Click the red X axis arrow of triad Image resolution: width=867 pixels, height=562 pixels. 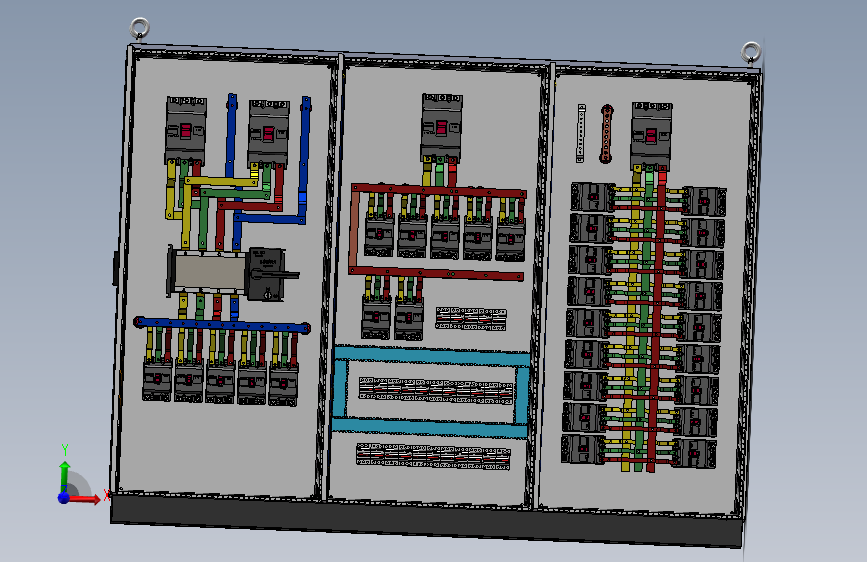coord(86,499)
